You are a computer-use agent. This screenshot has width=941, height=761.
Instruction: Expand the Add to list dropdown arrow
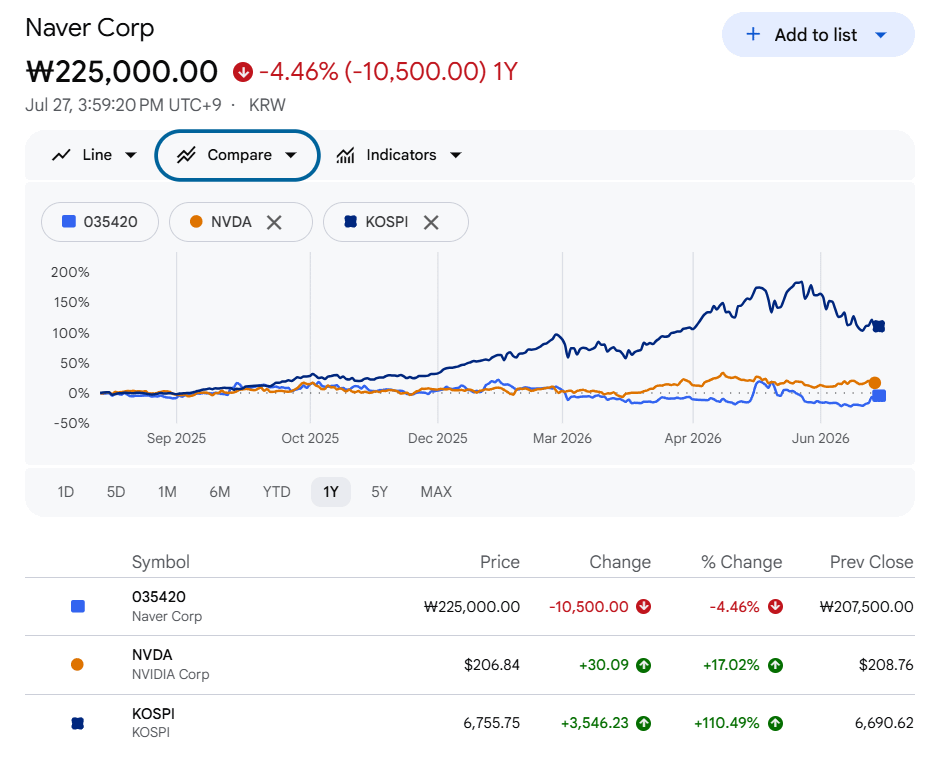click(x=880, y=35)
